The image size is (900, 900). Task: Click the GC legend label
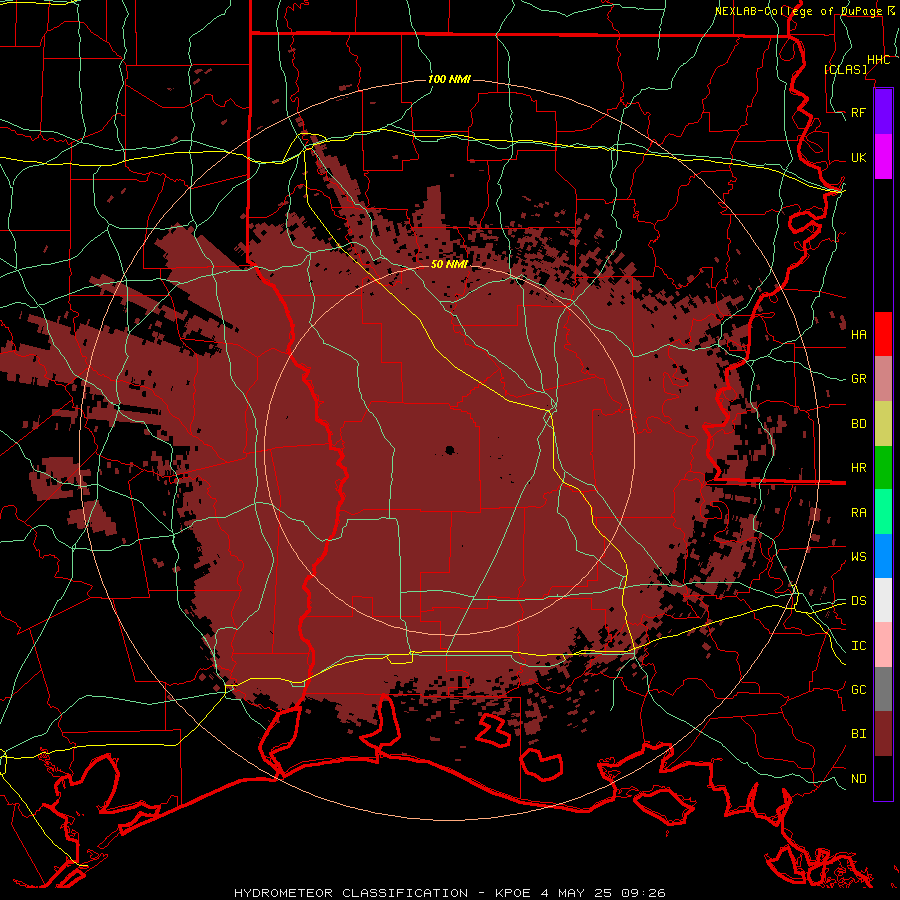pyautogui.click(x=858, y=689)
